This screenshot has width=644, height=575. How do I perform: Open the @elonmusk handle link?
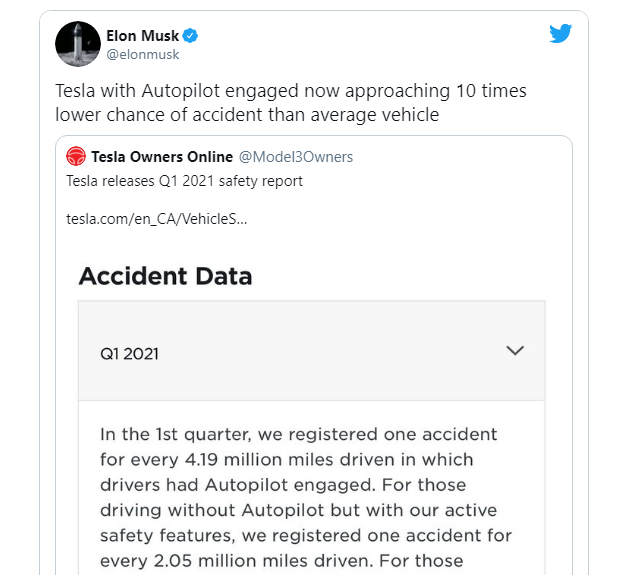(143, 55)
